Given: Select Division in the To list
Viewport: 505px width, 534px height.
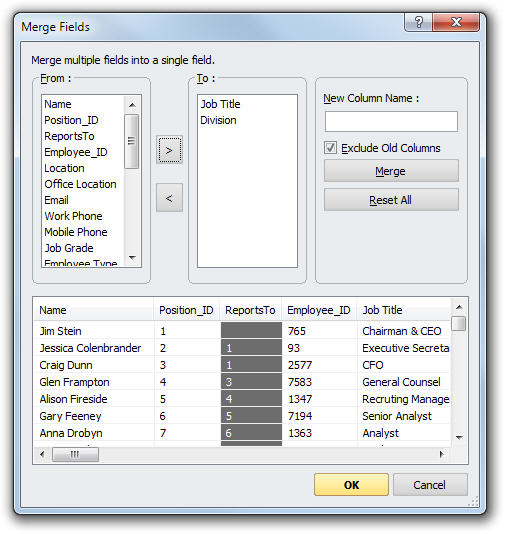Looking at the screenshot, I should [x=218, y=120].
